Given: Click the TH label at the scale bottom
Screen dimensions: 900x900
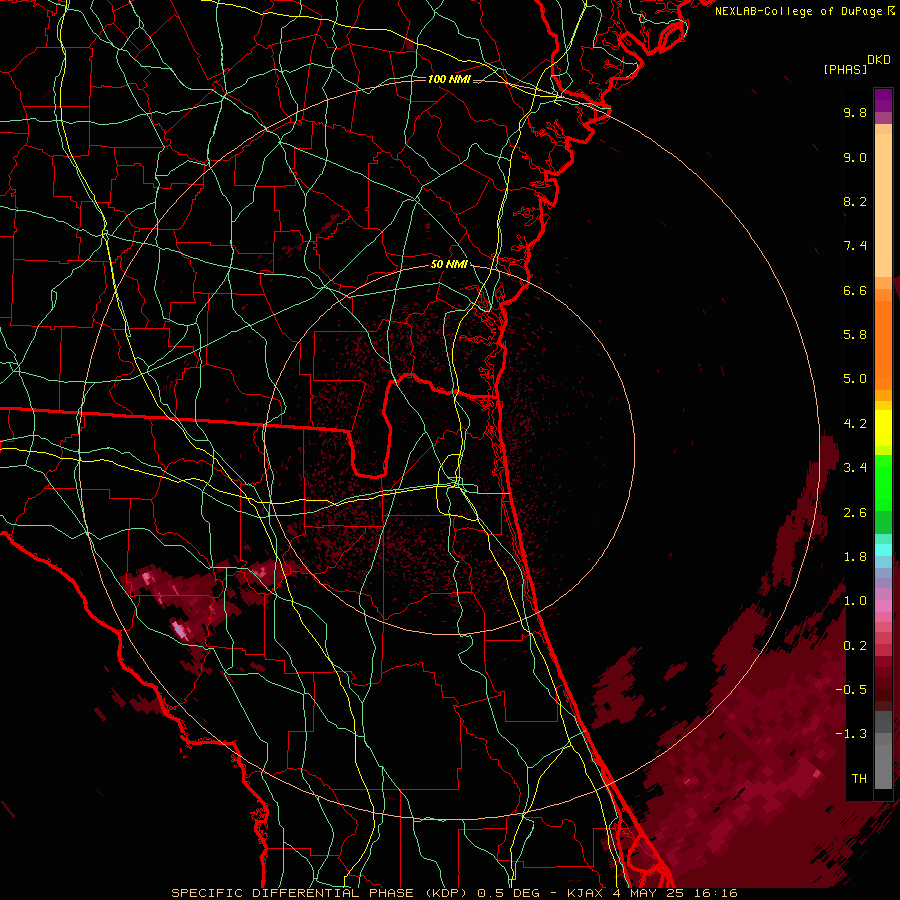Looking at the screenshot, I should point(859,779).
